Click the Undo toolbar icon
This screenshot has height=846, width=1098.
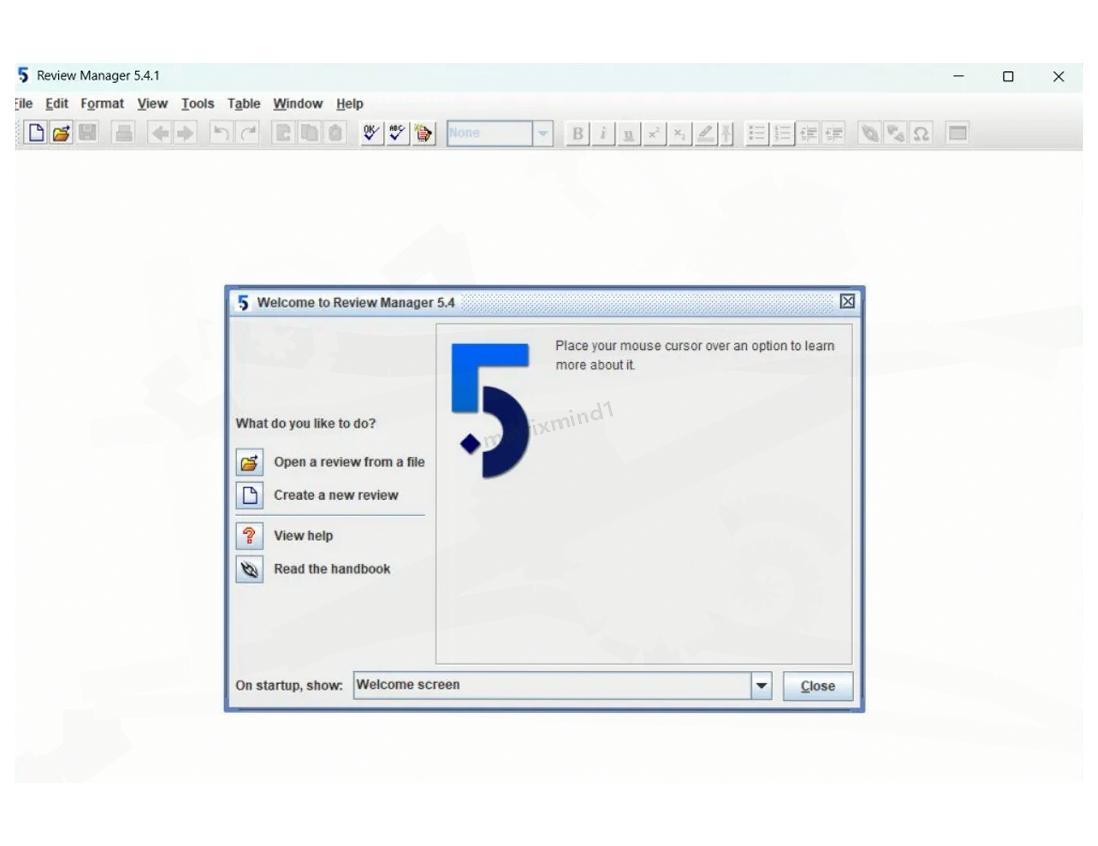pyautogui.click(x=221, y=133)
